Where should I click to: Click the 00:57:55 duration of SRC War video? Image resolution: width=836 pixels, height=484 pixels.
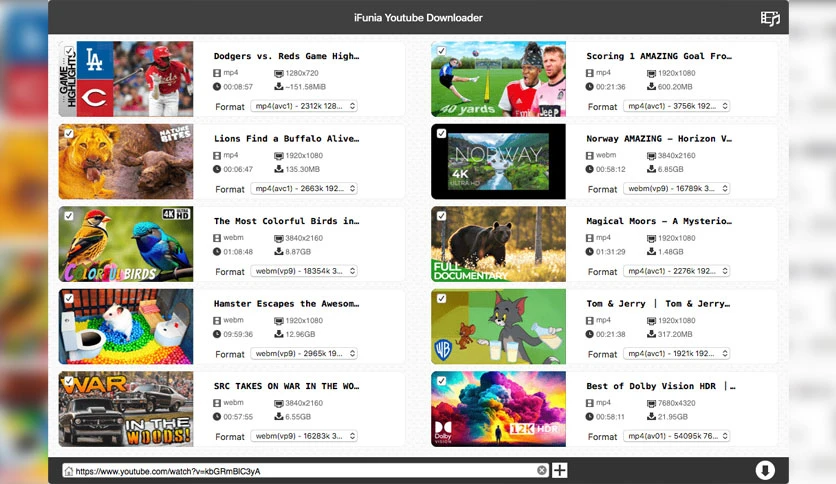238,417
